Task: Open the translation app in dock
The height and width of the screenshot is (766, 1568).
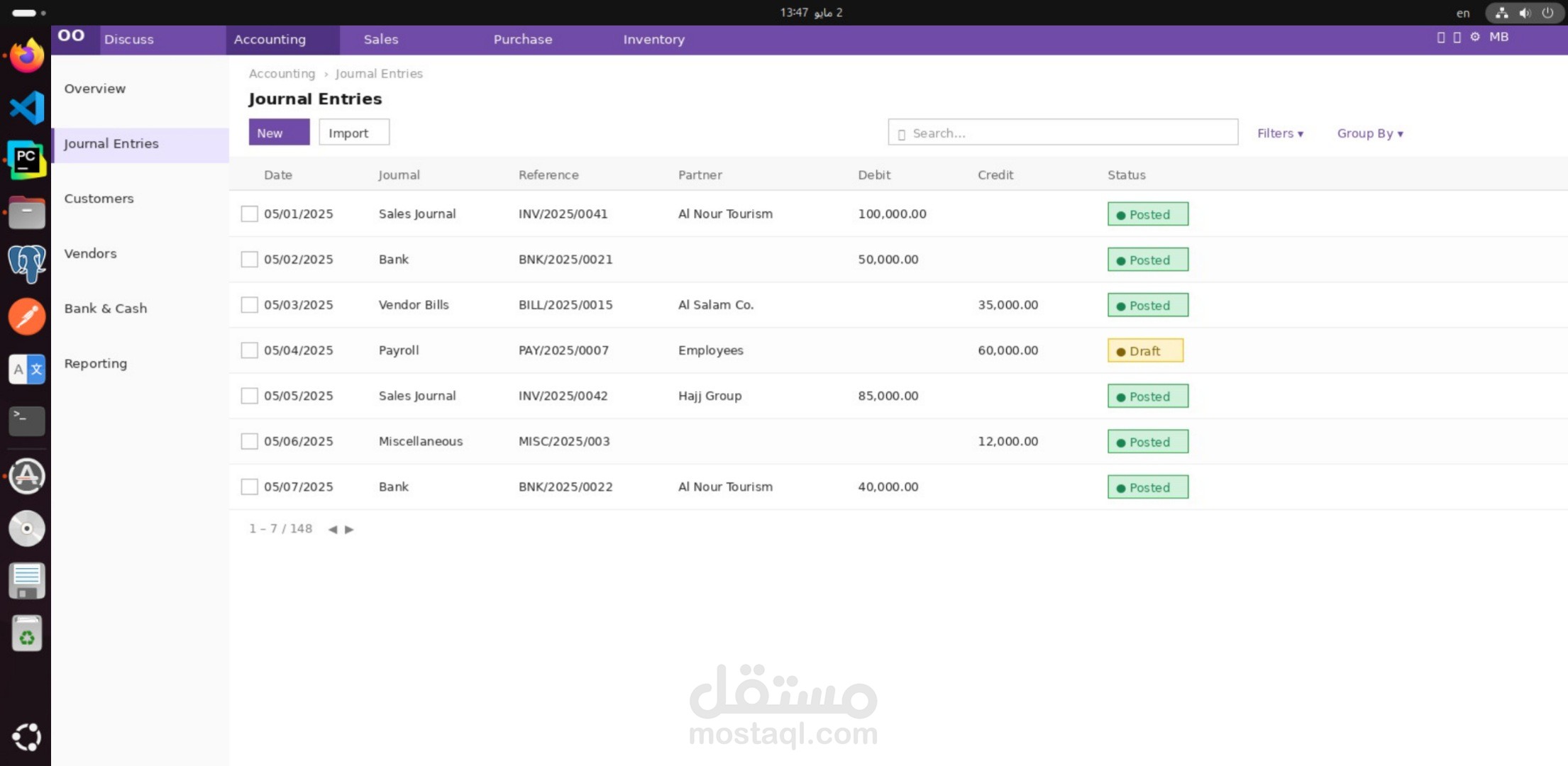Action: [x=27, y=369]
